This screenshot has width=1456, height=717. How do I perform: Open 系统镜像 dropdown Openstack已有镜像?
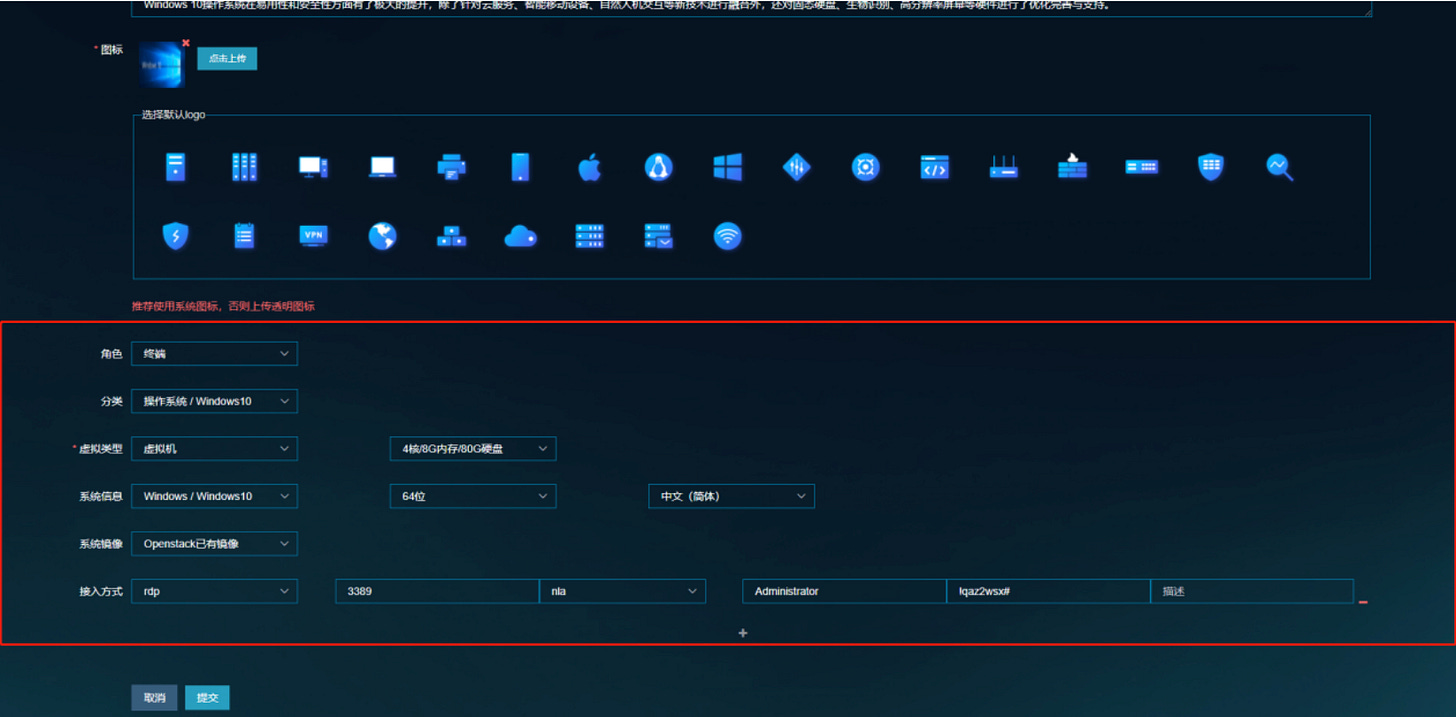[215, 544]
